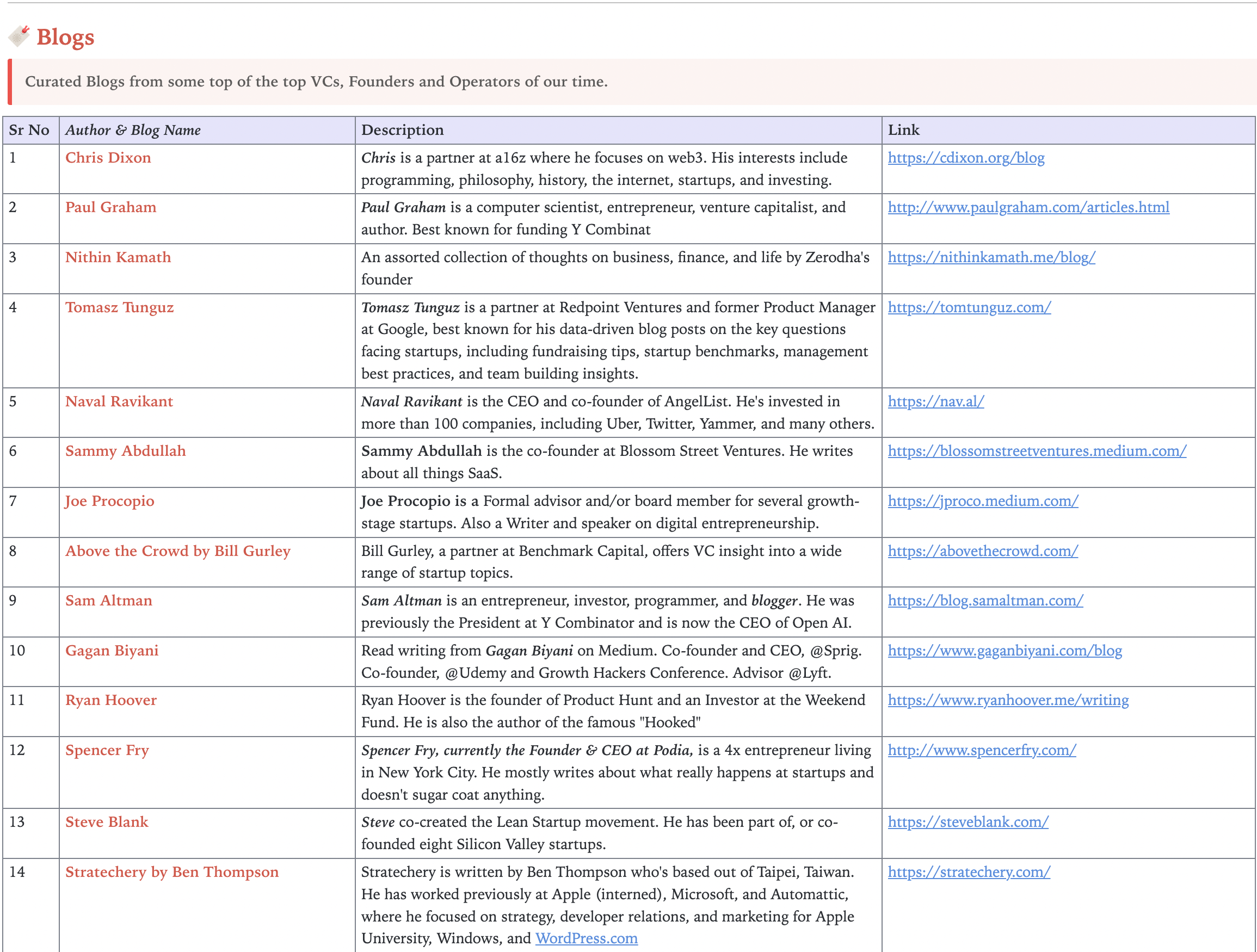Visit the jproco.medium.com link
The height and width of the screenshot is (952, 1257).
(x=983, y=500)
